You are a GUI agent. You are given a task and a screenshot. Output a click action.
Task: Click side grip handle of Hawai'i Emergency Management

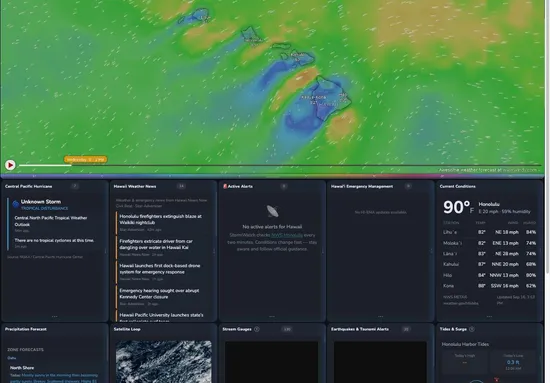click(432, 251)
